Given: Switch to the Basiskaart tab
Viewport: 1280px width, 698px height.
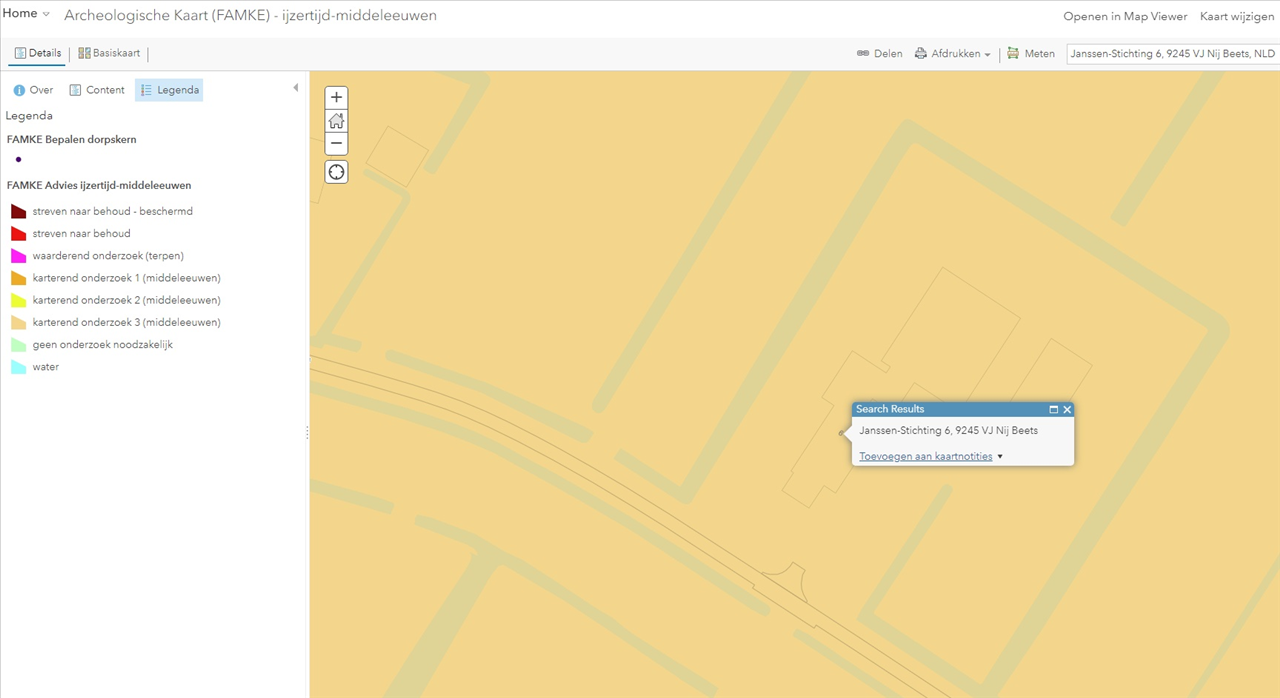Looking at the screenshot, I should [x=109, y=54].
